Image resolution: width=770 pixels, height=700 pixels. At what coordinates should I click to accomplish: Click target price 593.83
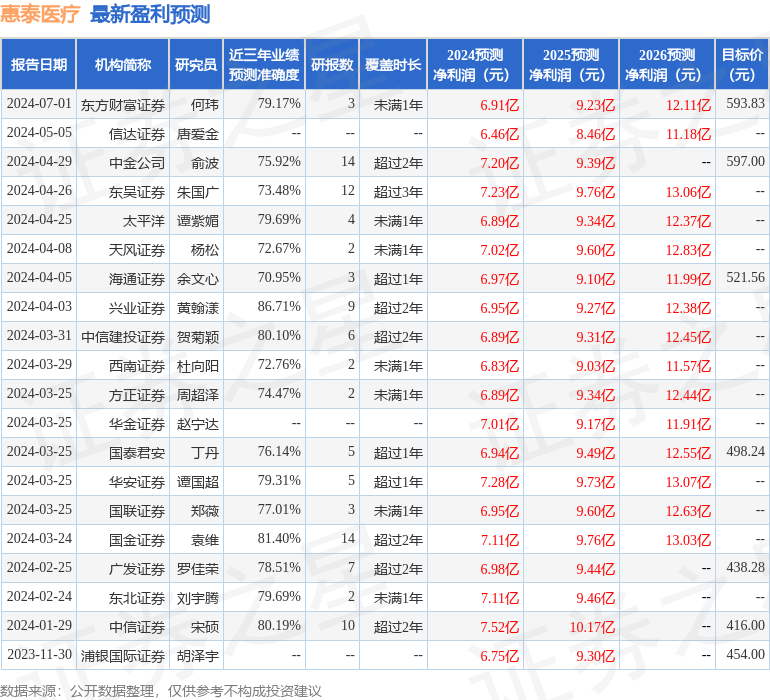tap(745, 103)
